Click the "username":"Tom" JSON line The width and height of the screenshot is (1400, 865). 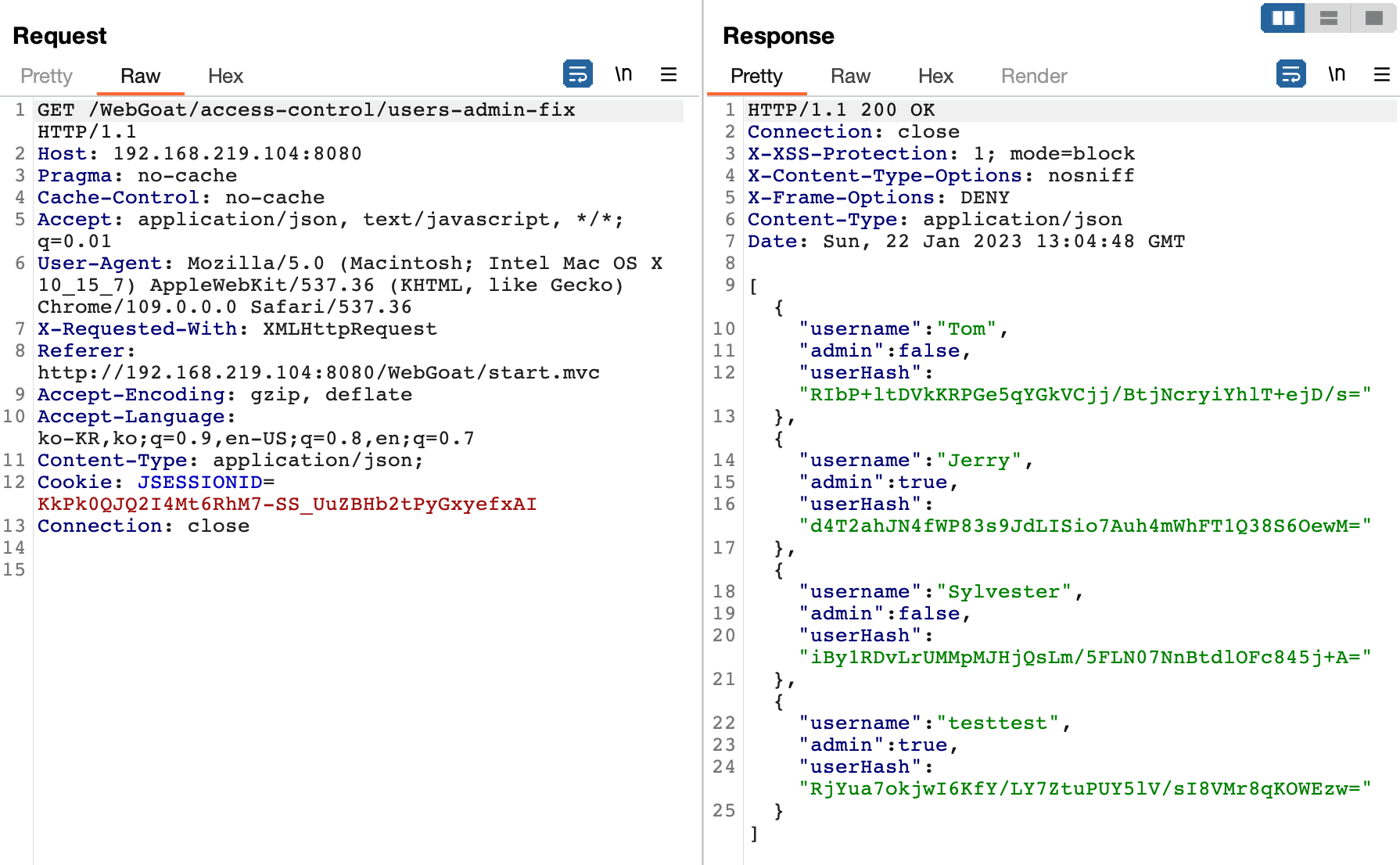pyautogui.click(x=903, y=329)
